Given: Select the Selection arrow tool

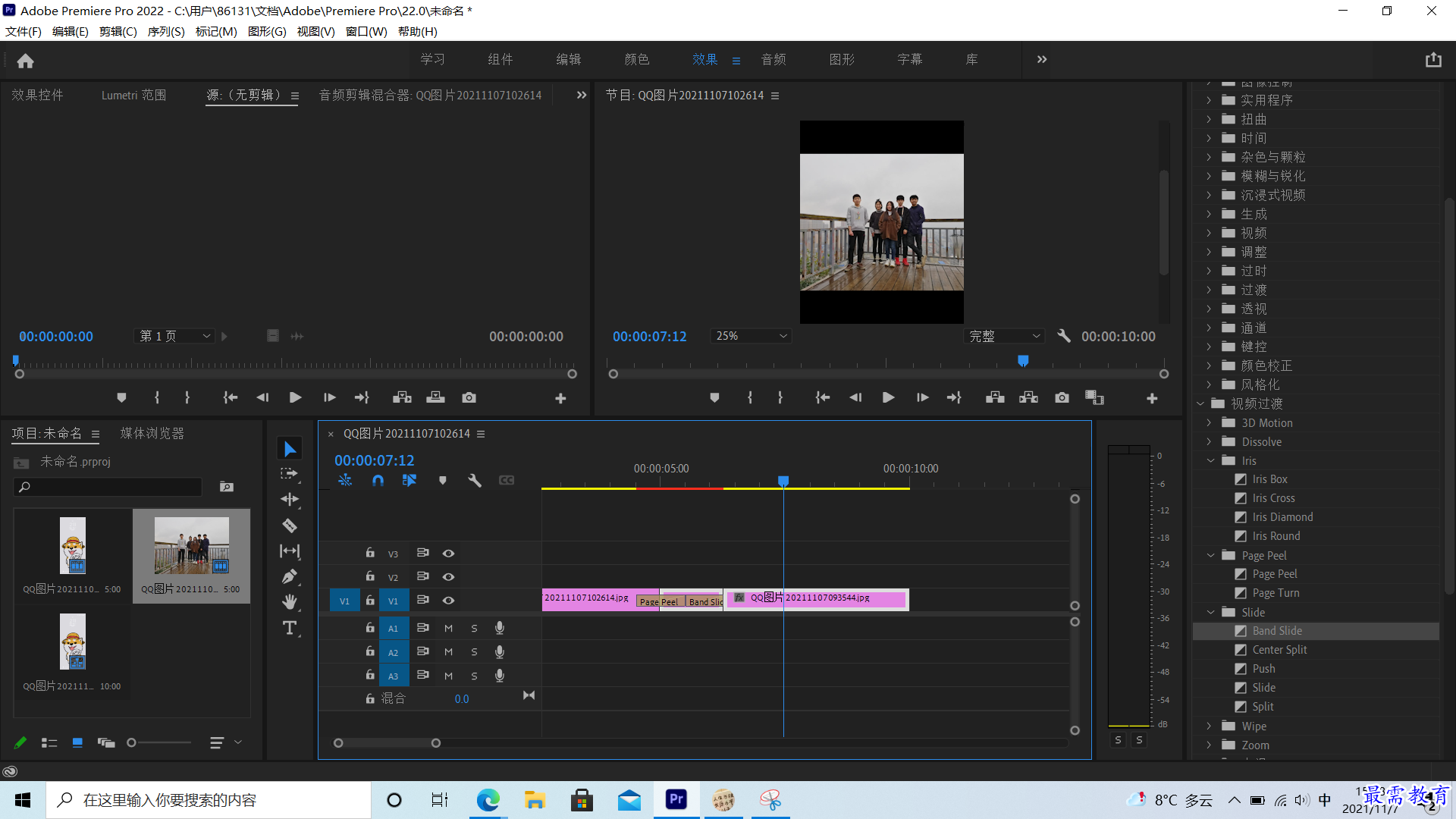Looking at the screenshot, I should pyautogui.click(x=290, y=449).
